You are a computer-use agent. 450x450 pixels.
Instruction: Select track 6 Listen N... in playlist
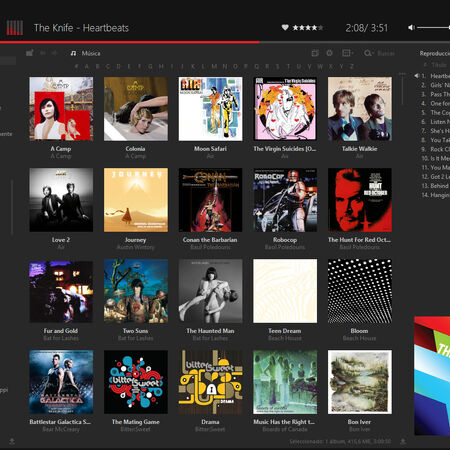pyautogui.click(x=435, y=122)
